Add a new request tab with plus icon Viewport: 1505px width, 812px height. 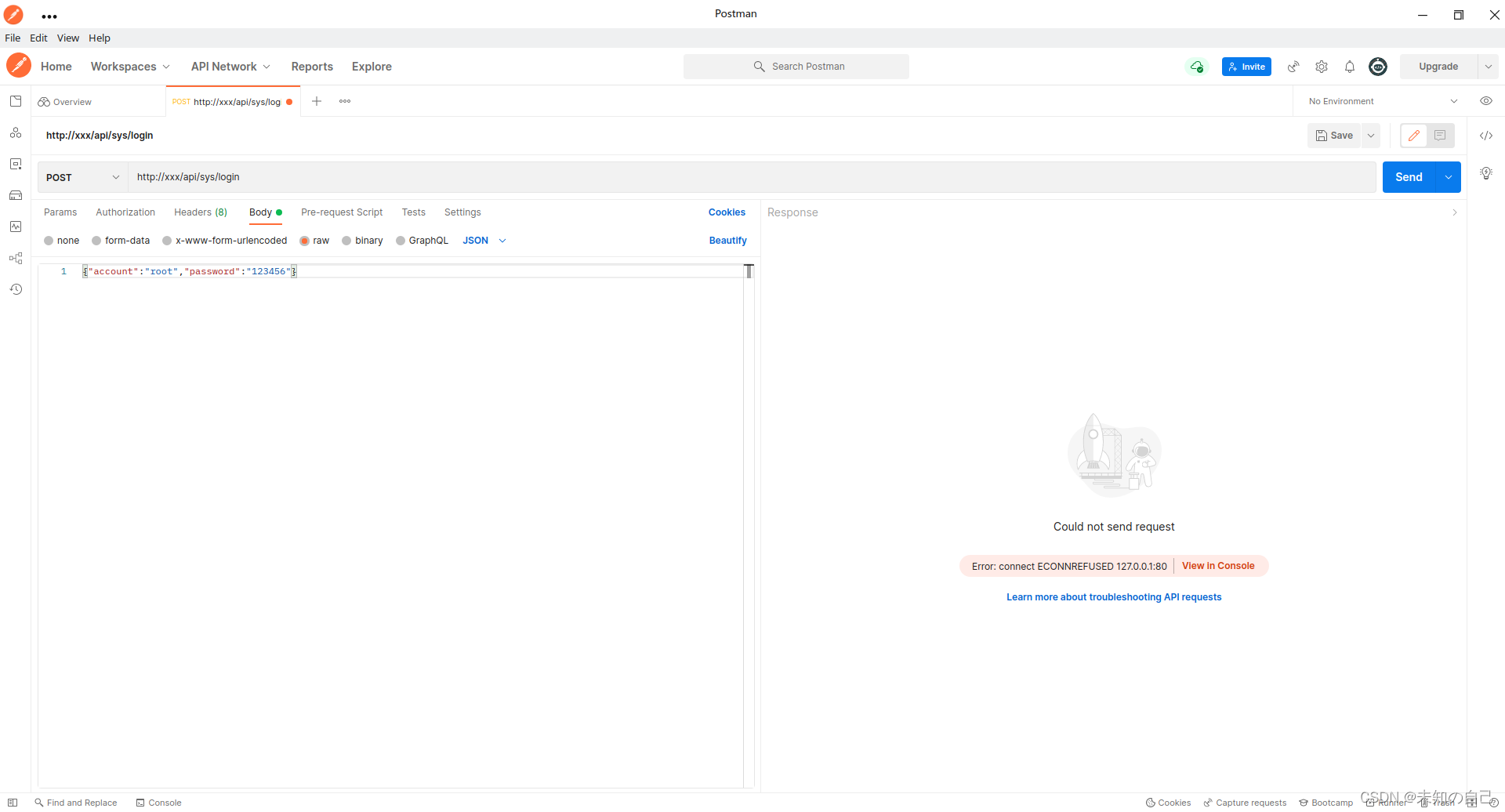317,101
